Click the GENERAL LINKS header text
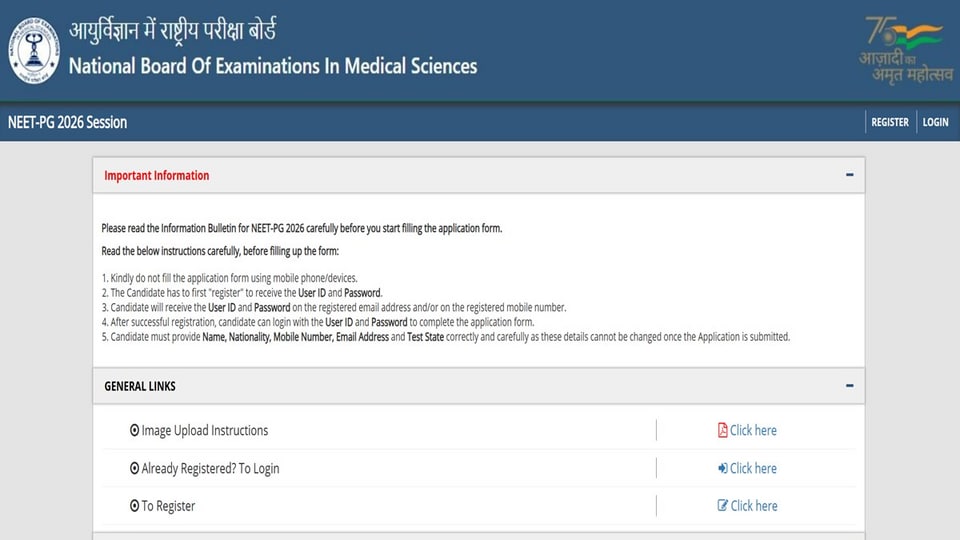Viewport: 960px width, 540px height. (x=140, y=386)
